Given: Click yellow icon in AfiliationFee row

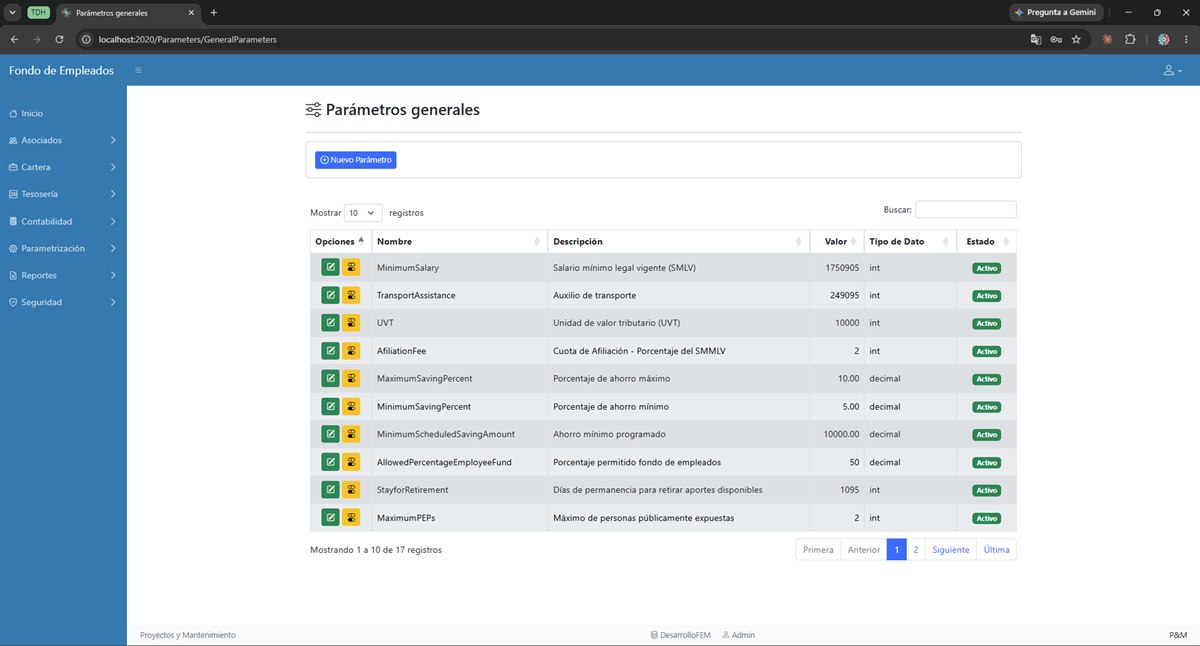Looking at the screenshot, I should click(x=351, y=351).
